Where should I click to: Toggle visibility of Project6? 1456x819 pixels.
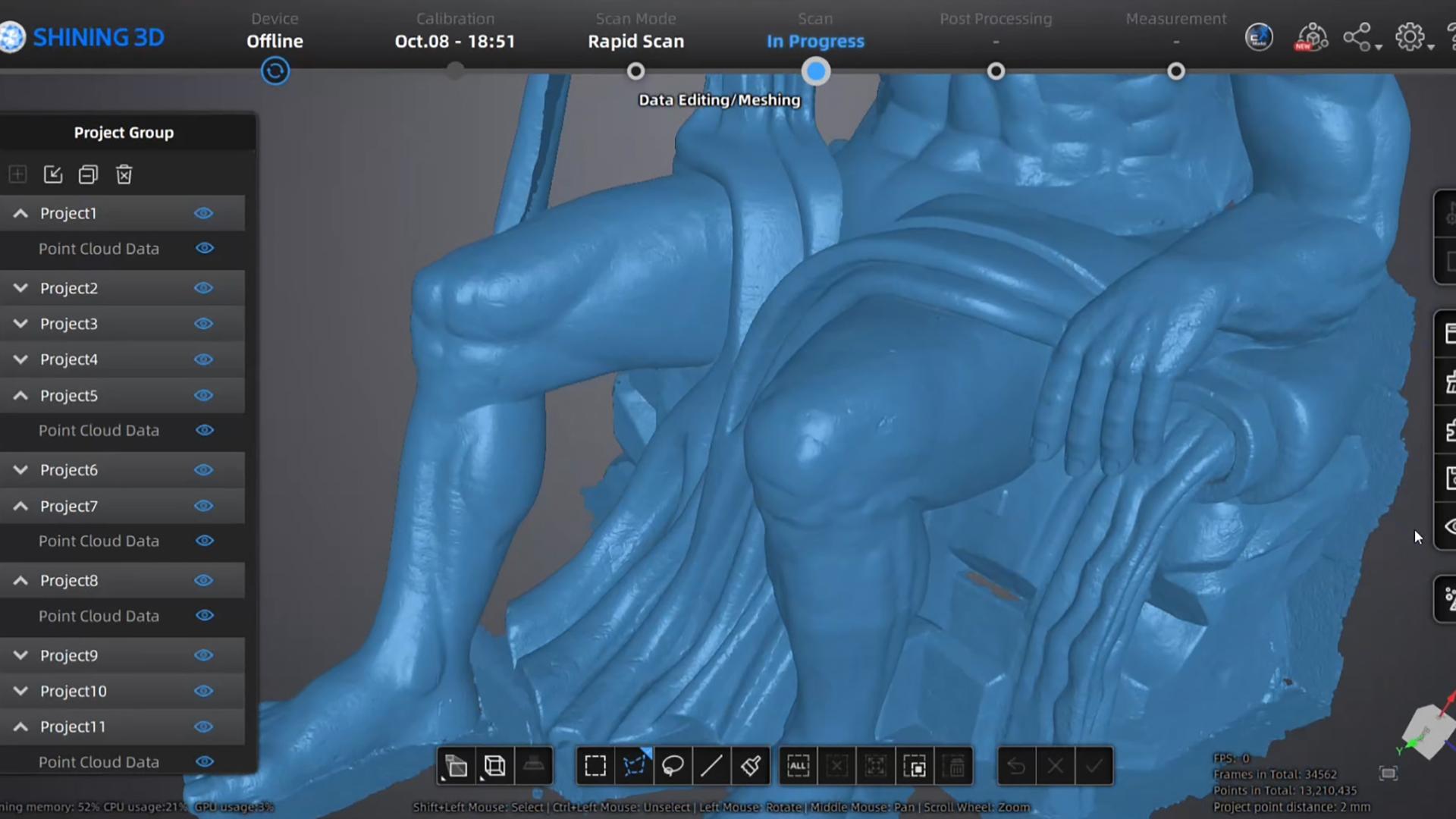click(x=203, y=470)
